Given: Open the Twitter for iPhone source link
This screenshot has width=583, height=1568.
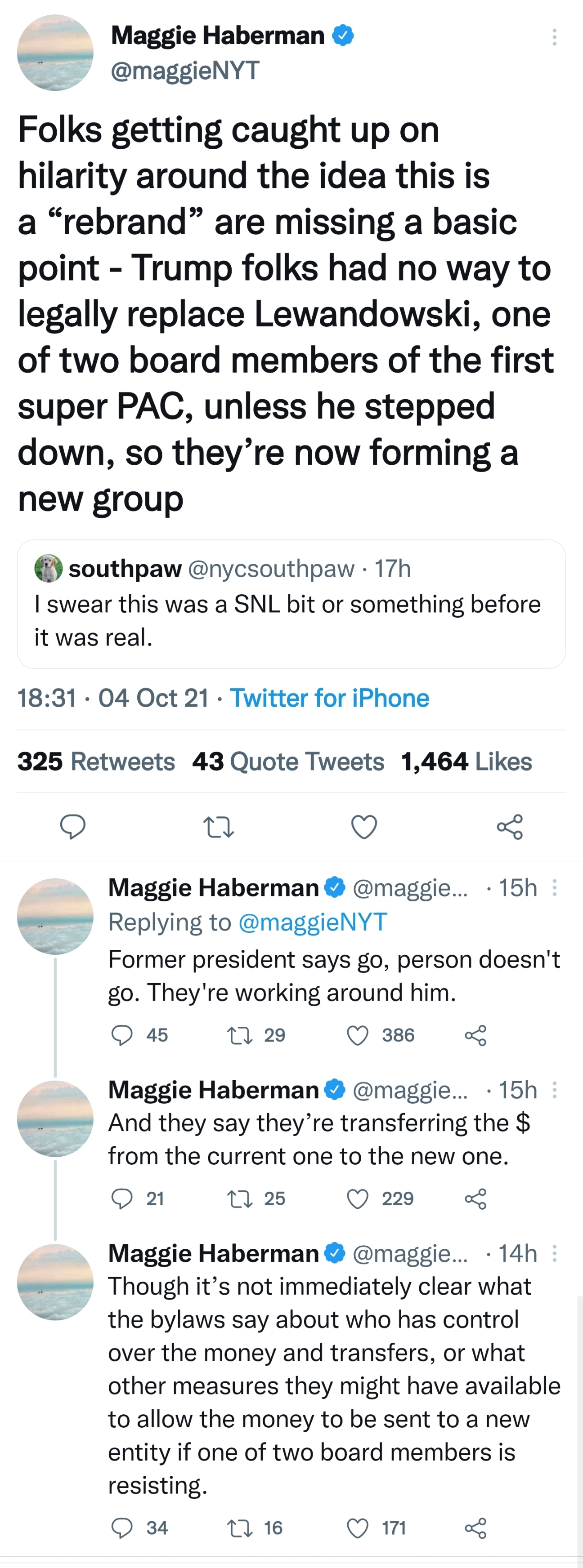Looking at the screenshot, I should coord(330,698).
